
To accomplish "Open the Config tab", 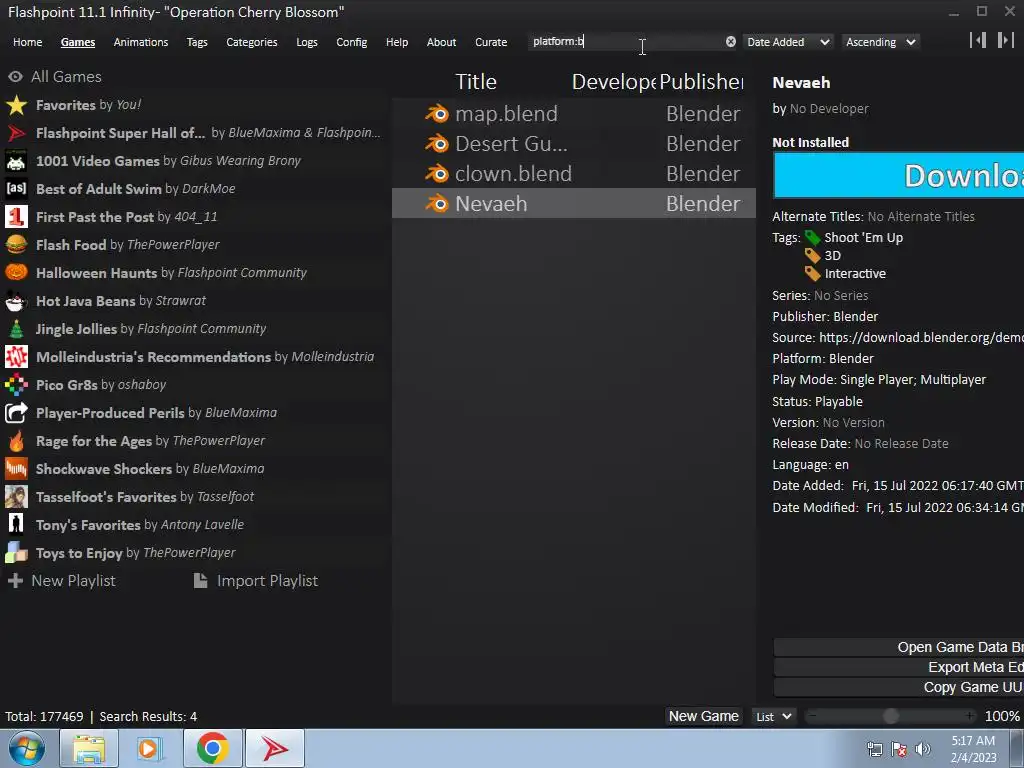I will pos(351,42).
